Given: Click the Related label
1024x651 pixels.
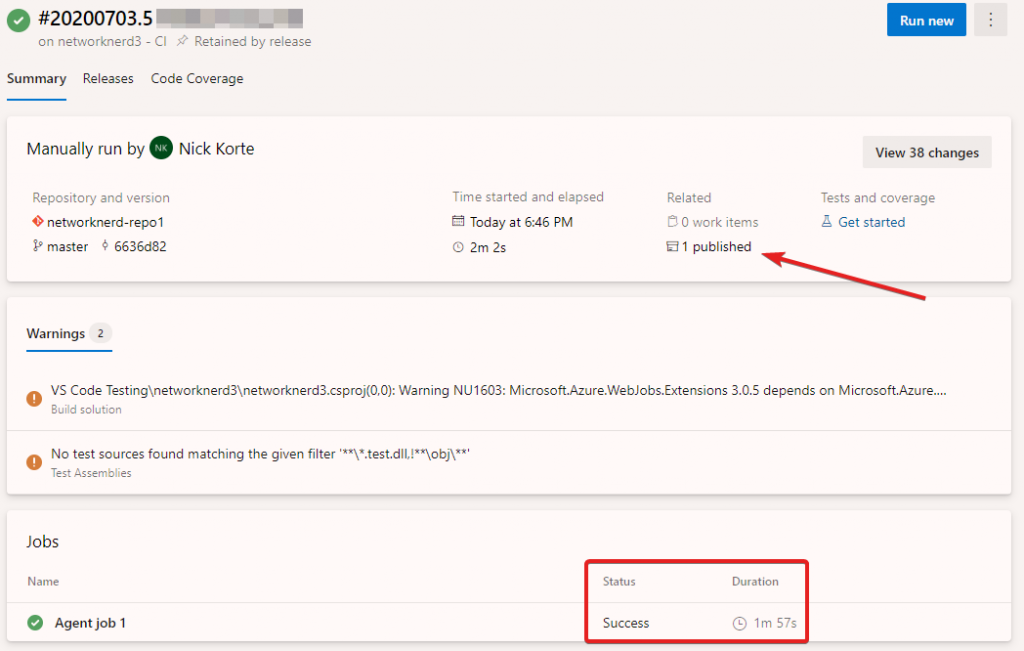Looking at the screenshot, I should [689, 197].
